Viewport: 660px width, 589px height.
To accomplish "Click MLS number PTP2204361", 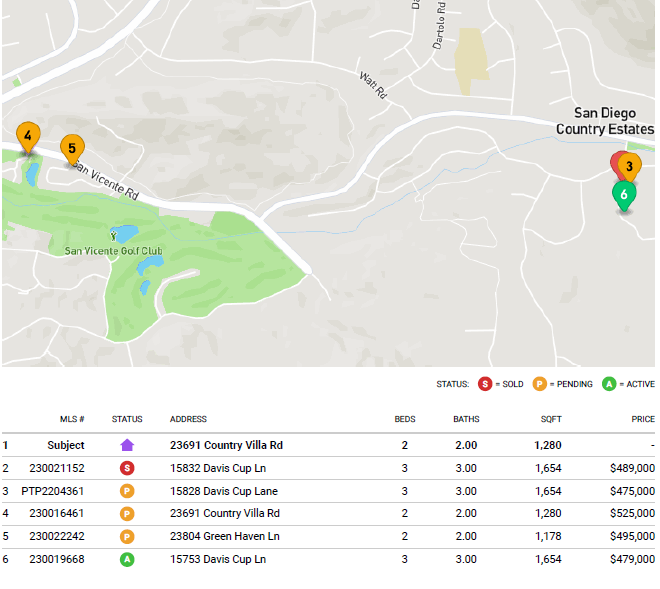I will coord(53,491).
